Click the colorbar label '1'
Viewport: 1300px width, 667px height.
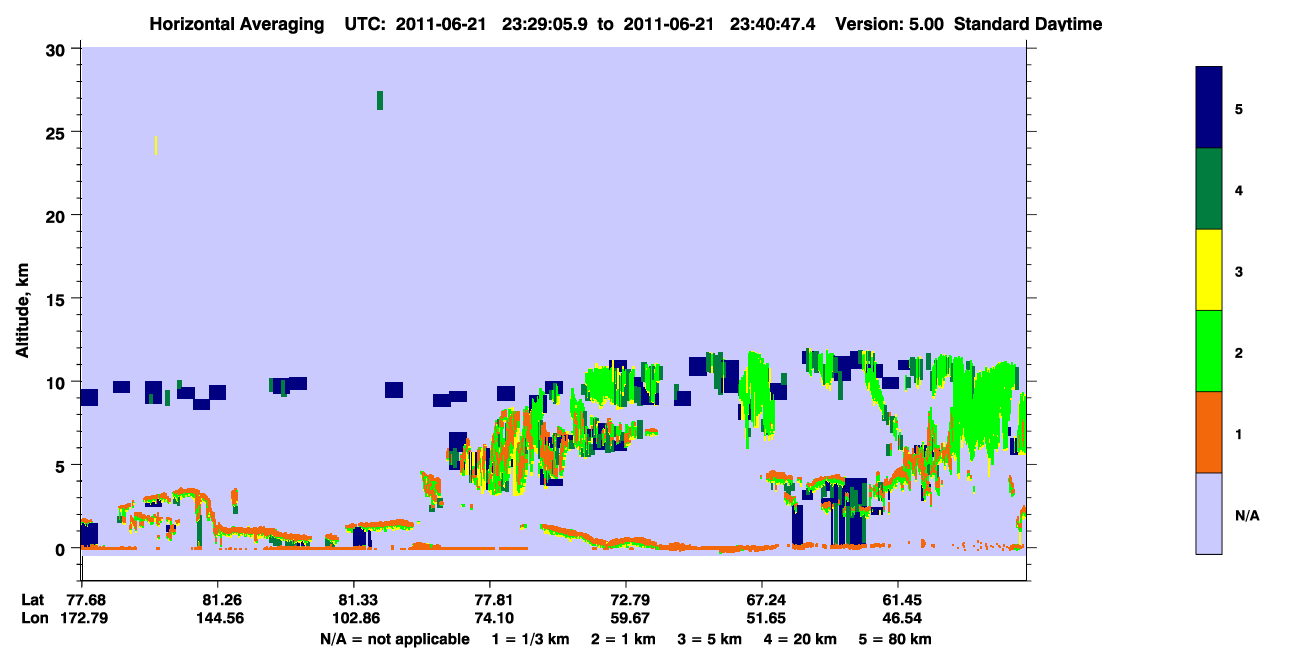[x=1239, y=432]
